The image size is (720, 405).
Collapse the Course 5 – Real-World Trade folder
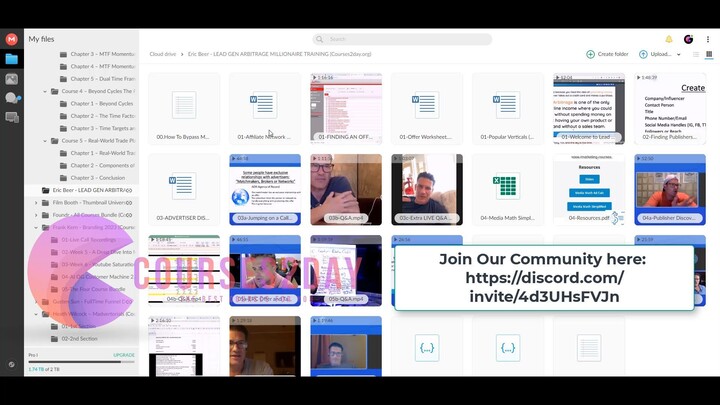45,141
